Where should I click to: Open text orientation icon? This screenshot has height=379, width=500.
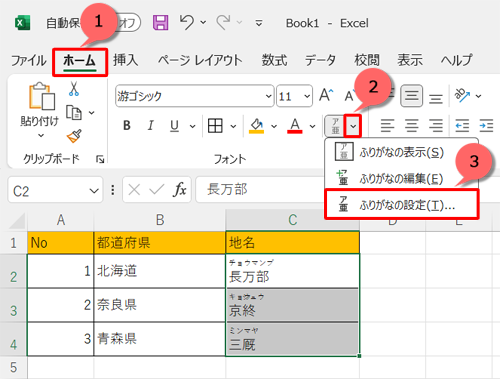[x=462, y=96]
